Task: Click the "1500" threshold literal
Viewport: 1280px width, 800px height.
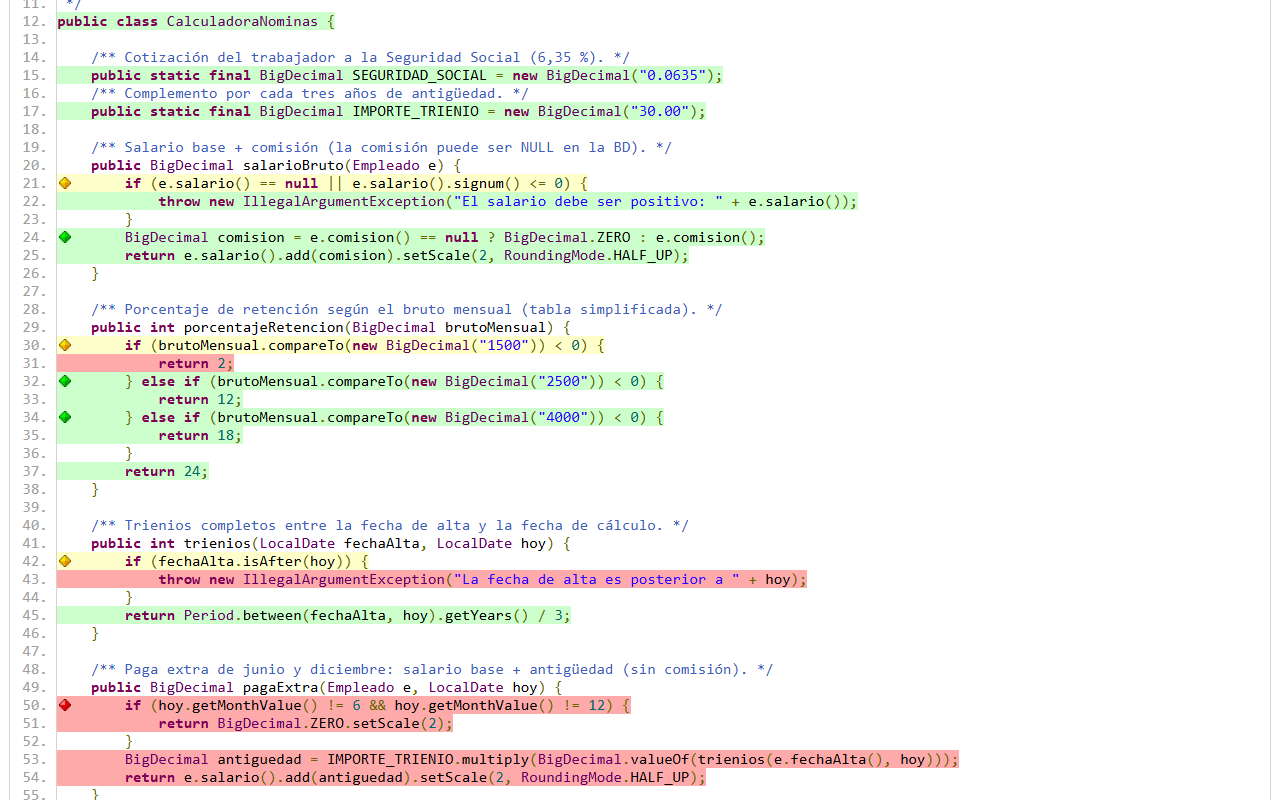Action: pyautogui.click(x=503, y=345)
